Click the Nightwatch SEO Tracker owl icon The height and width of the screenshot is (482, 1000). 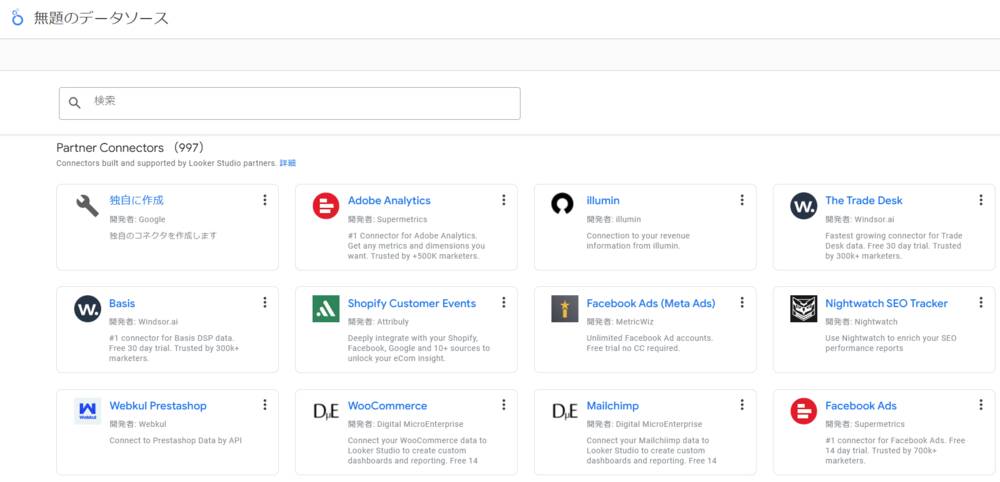coord(803,309)
